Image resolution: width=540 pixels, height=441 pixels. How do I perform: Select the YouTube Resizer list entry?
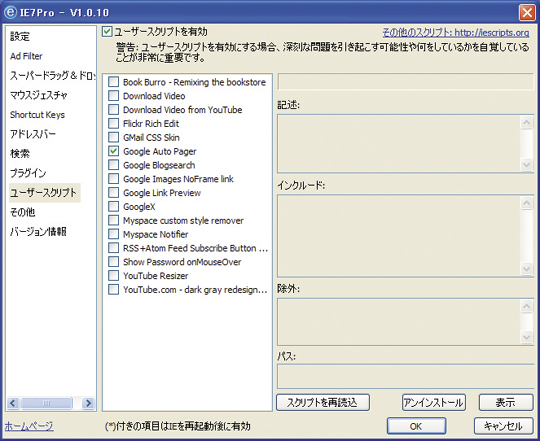156,276
